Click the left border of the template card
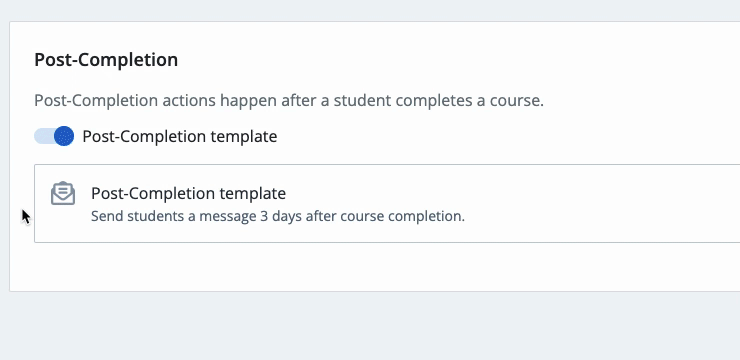 [34, 203]
